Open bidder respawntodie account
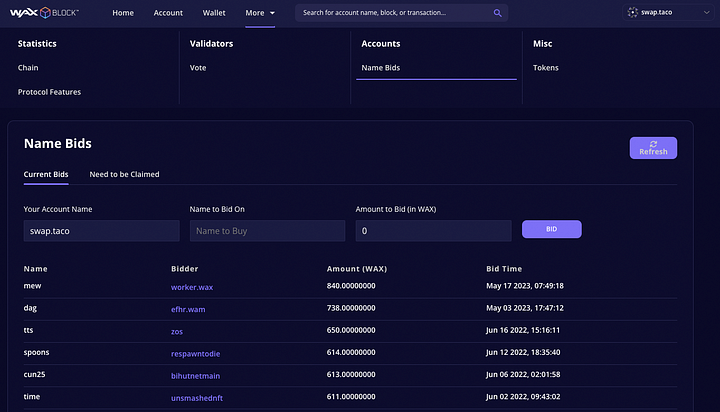Screen dimensions: 720x412 pos(196,354)
